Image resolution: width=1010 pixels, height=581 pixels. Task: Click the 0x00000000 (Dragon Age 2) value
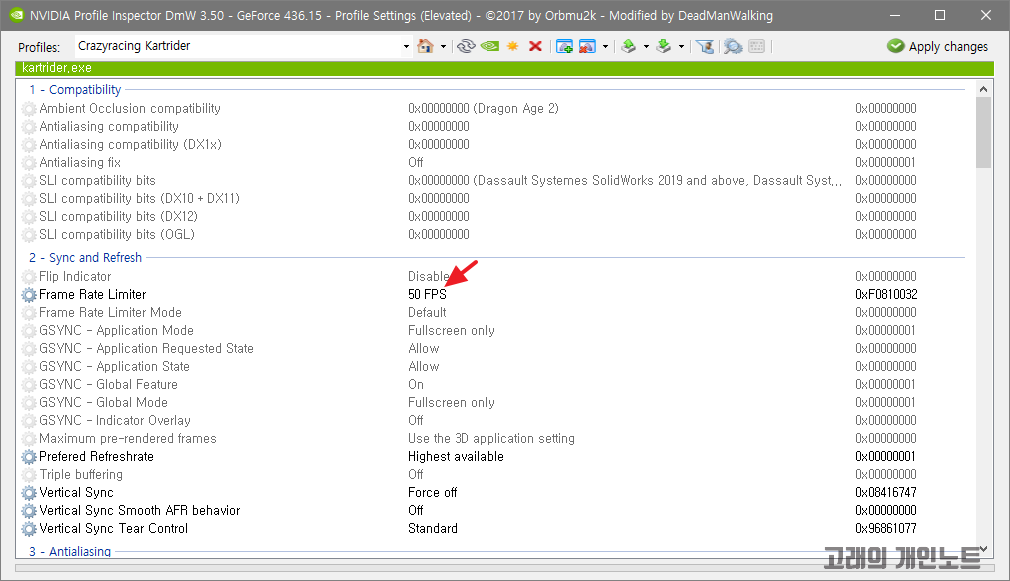(x=483, y=108)
